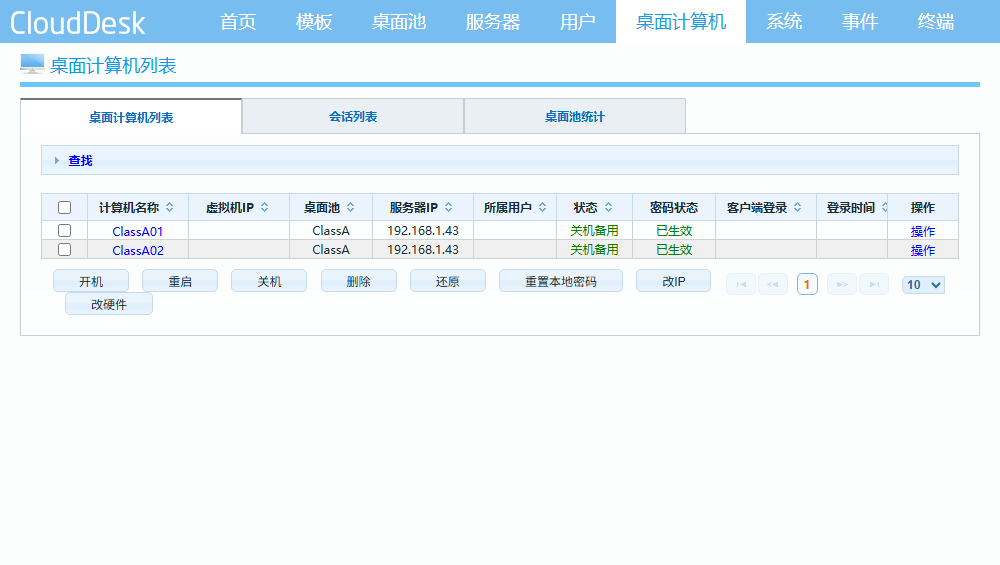The height and width of the screenshot is (565, 1000).
Task: Go to previous page icon
Action: pyautogui.click(x=772, y=284)
